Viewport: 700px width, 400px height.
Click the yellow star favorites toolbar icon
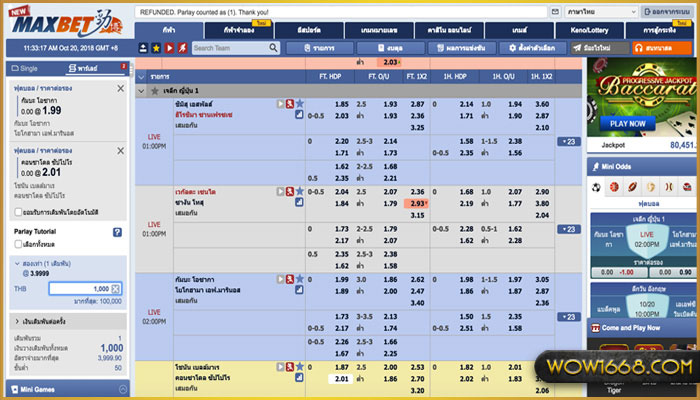[x=155, y=47]
